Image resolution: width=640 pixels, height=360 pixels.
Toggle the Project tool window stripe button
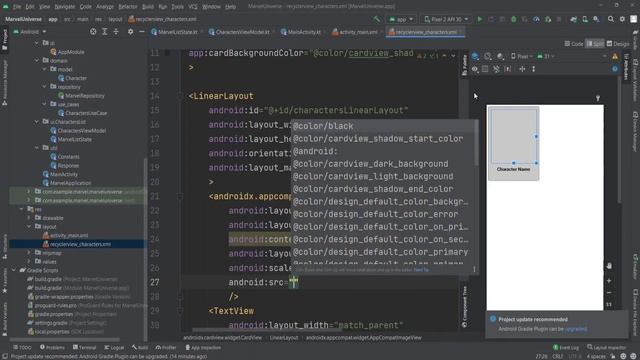[4, 40]
